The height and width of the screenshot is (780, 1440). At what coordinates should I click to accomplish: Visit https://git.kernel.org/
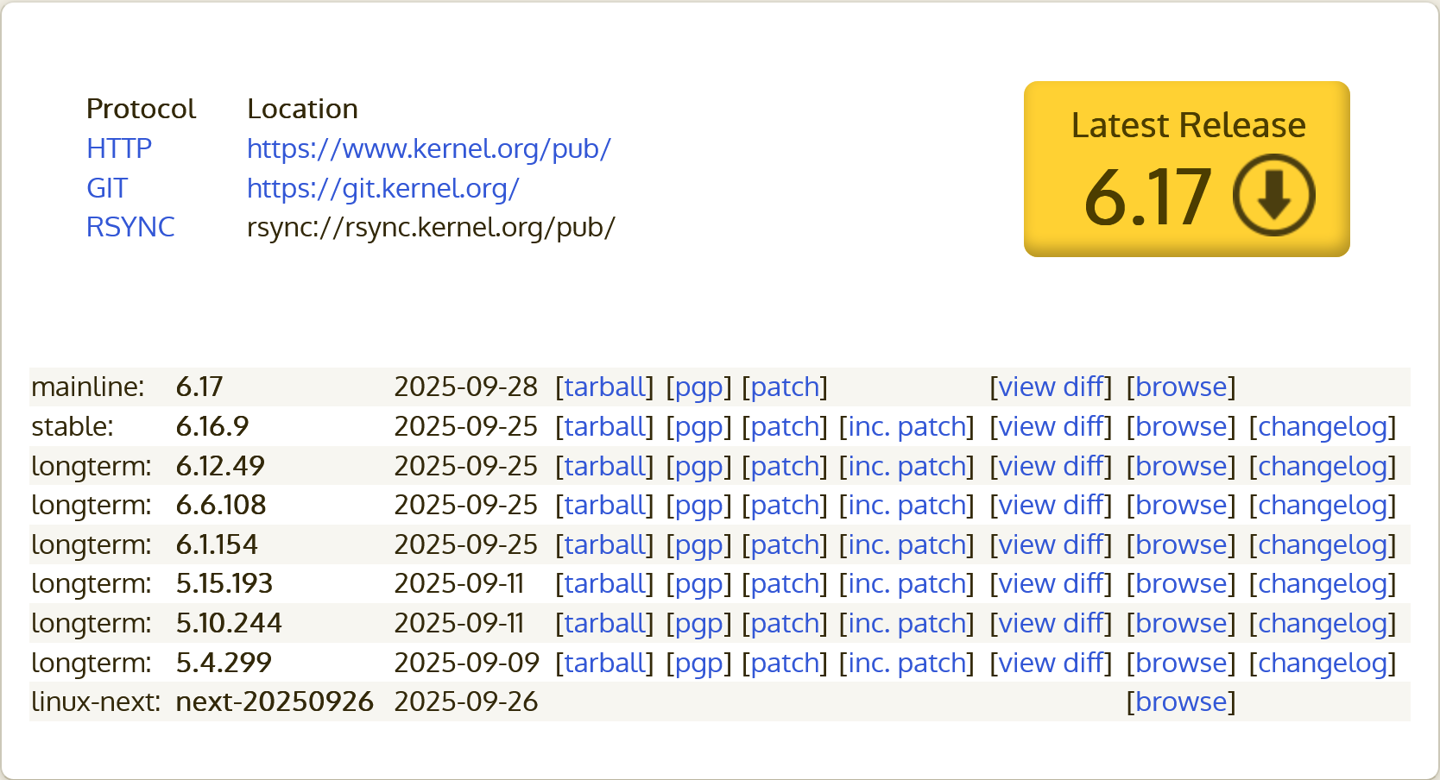click(x=382, y=188)
